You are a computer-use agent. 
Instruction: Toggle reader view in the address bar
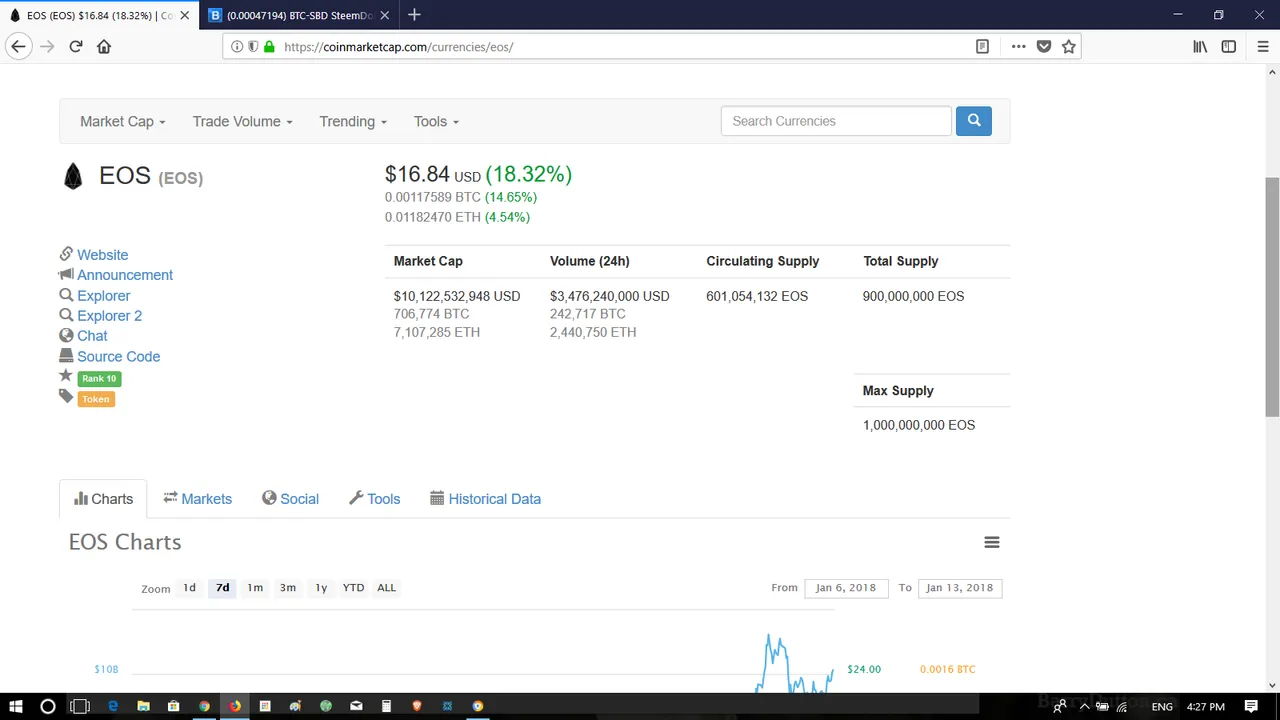click(982, 46)
